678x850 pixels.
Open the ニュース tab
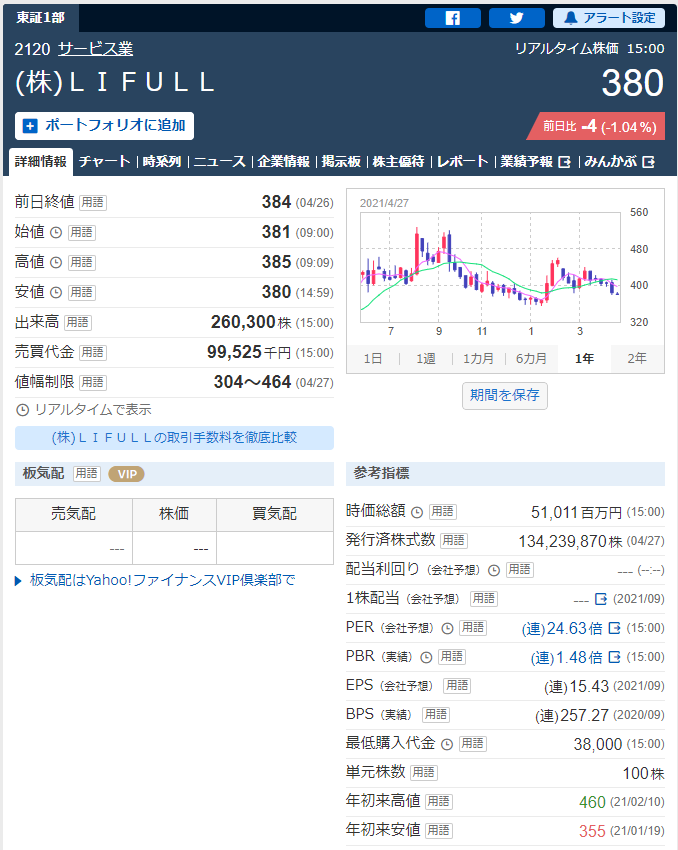tap(219, 162)
